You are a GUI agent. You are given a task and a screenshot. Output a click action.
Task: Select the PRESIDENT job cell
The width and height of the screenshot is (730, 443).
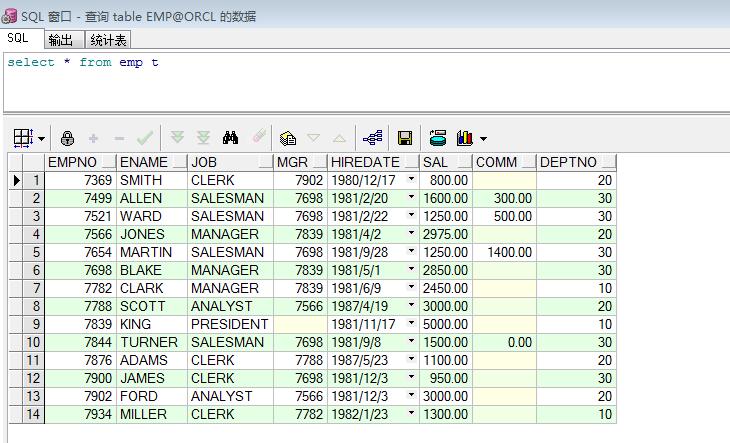point(230,324)
